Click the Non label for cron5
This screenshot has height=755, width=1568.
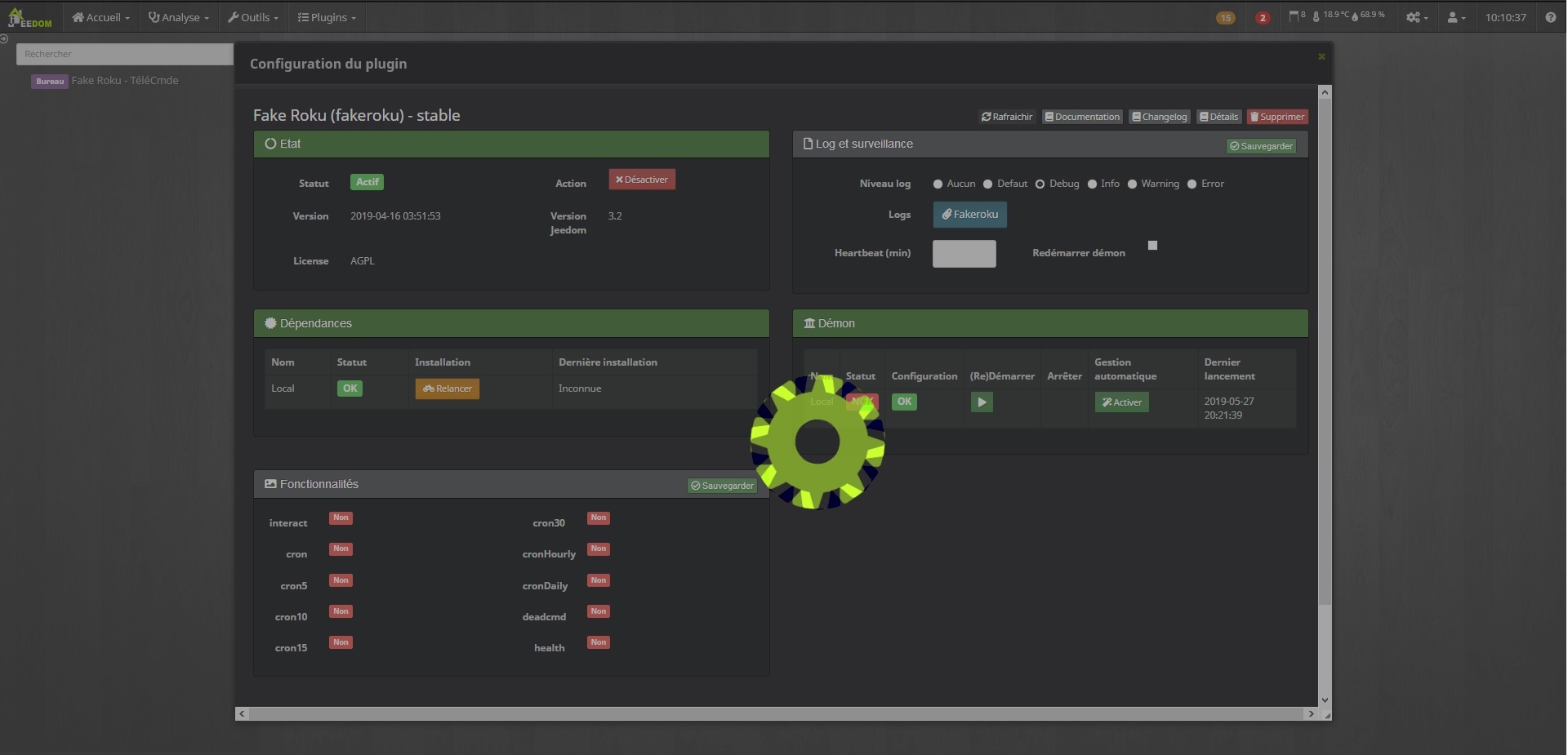pos(341,580)
